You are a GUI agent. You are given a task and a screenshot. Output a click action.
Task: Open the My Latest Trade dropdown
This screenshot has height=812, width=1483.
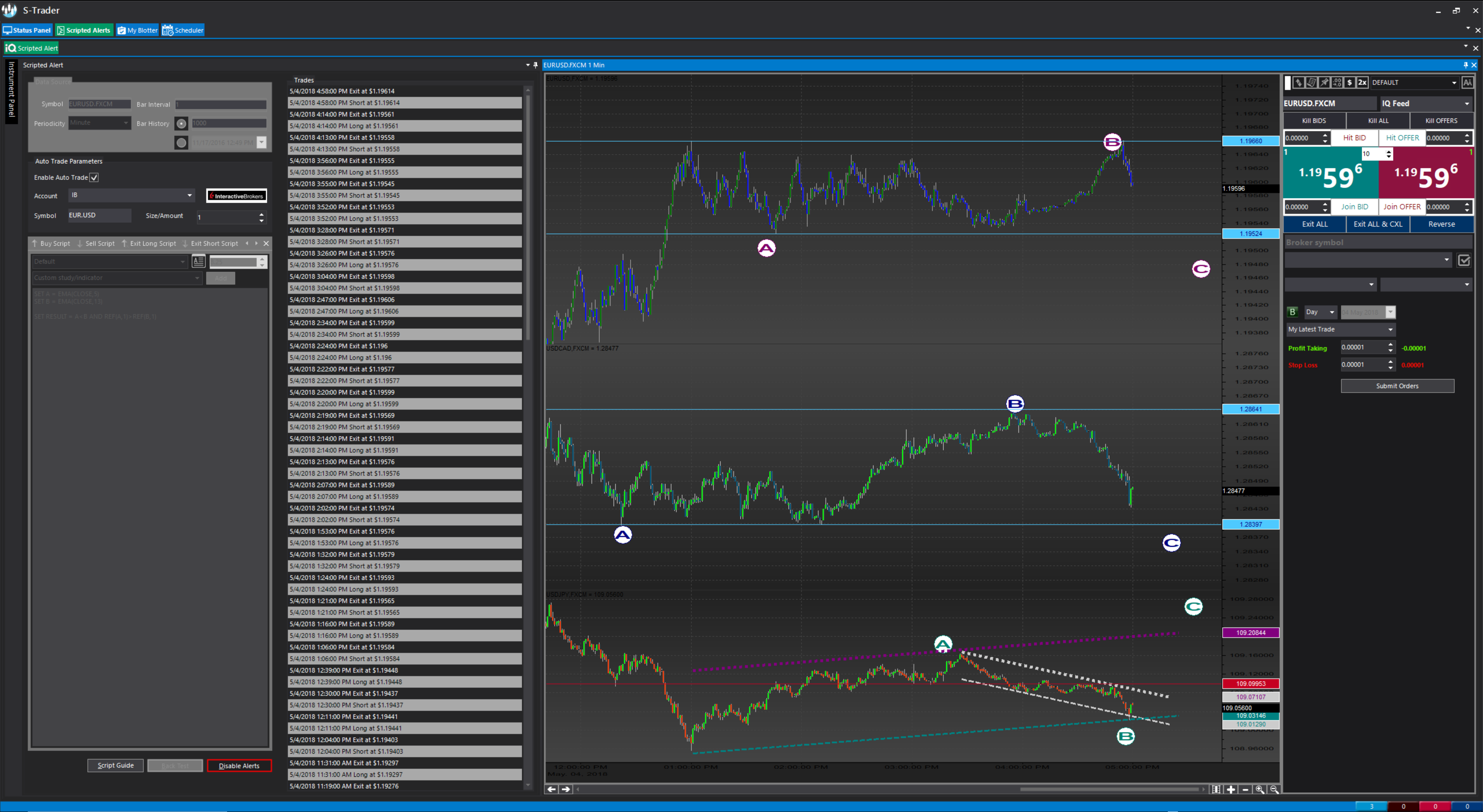pyautogui.click(x=1341, y=329)
